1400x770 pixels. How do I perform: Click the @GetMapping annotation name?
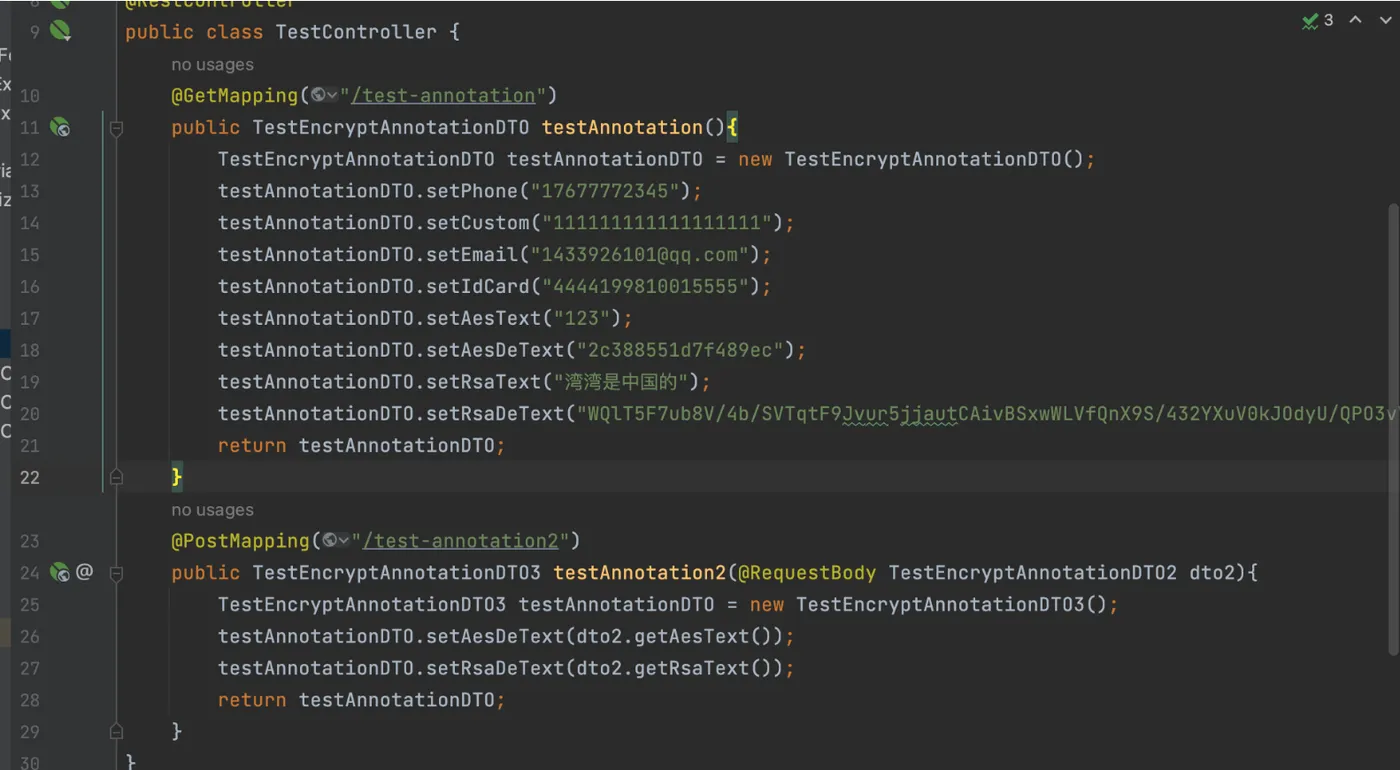(x=235, y=96)
